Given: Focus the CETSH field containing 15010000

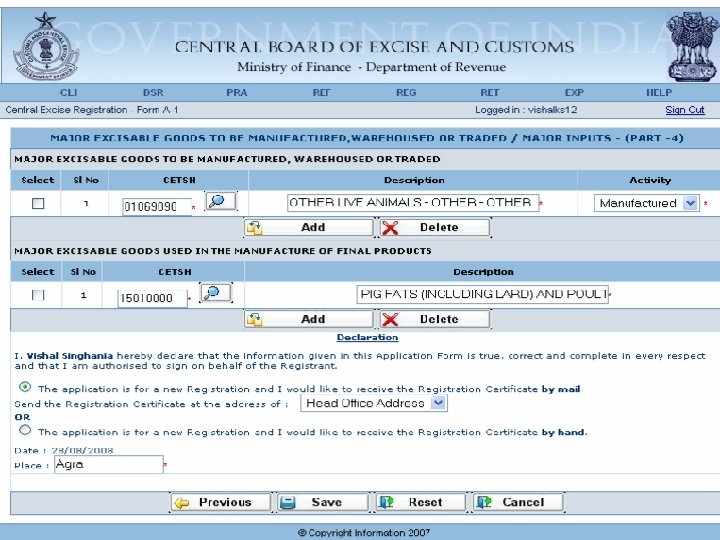Looking at the screenshot, I should tap(152, 298).
